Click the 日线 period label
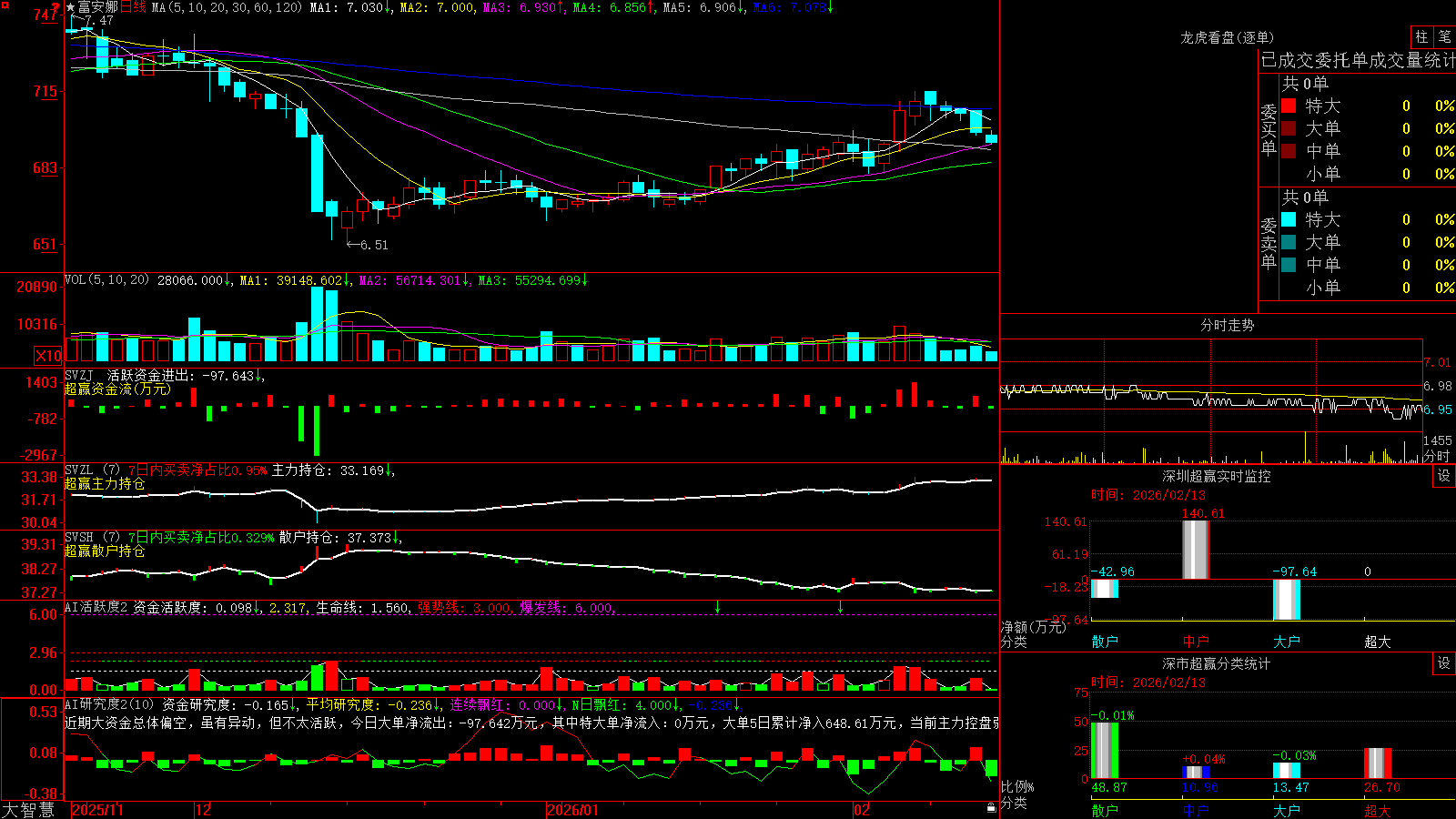This screenshot has height=819, width=1456. (x=133, y=7)
